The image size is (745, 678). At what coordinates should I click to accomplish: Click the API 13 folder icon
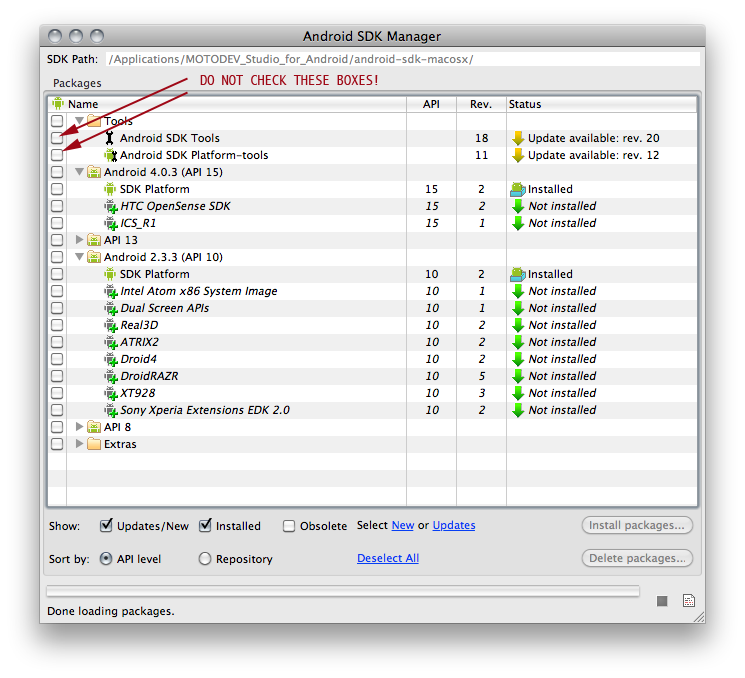[x=94, y=240]
